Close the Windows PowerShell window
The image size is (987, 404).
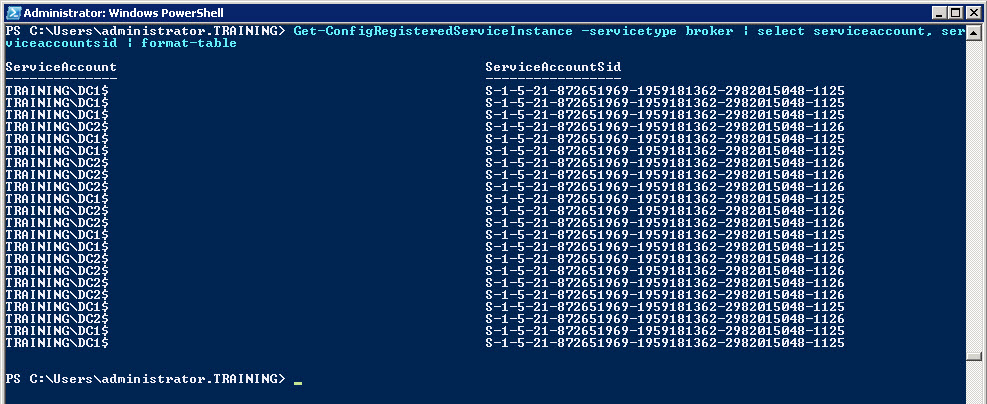pos(972,11)
